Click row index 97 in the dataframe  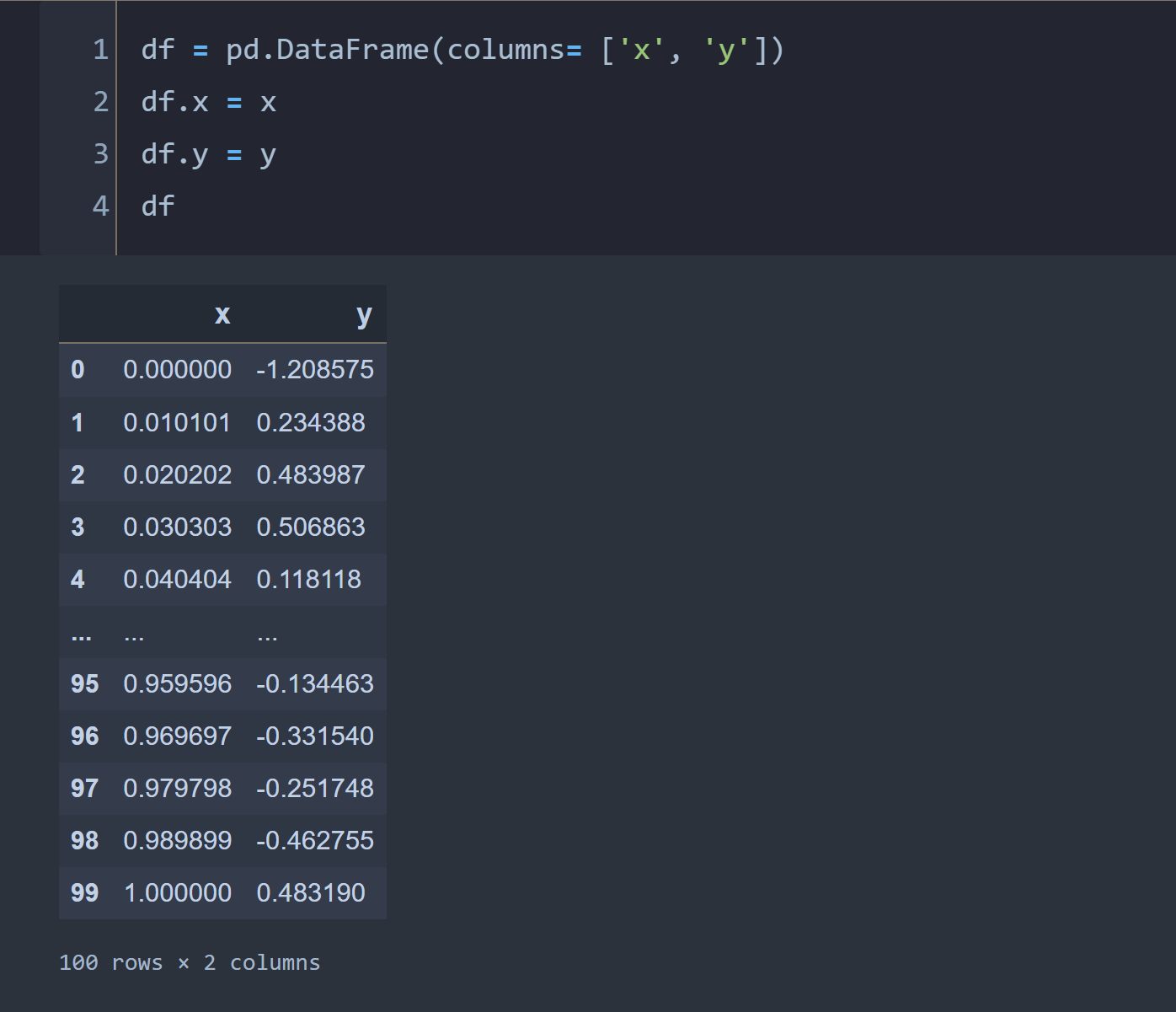pos(84,788)
